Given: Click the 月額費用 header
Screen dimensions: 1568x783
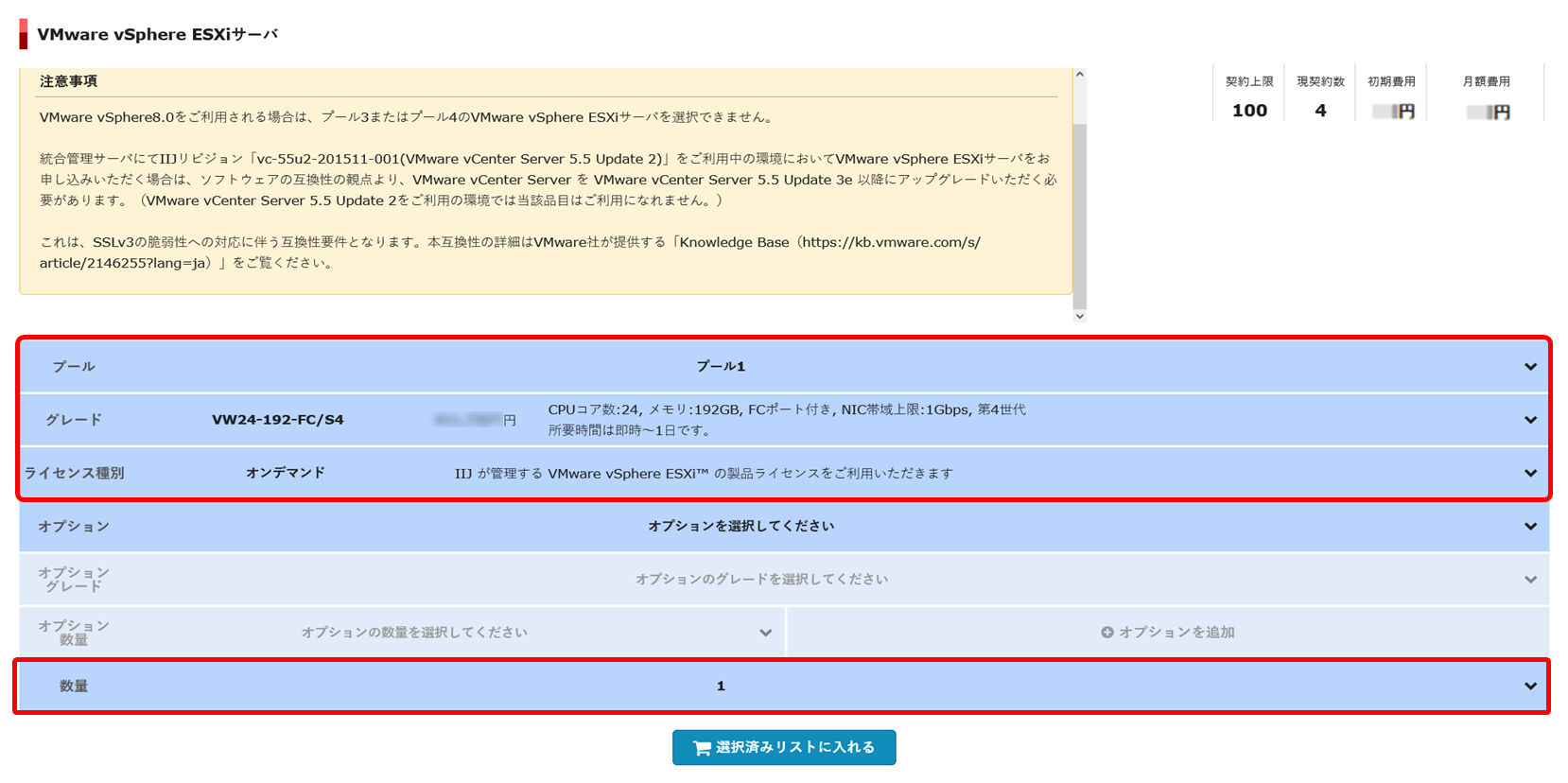Looking at the screenshot, I should (x=1486, y=81).
